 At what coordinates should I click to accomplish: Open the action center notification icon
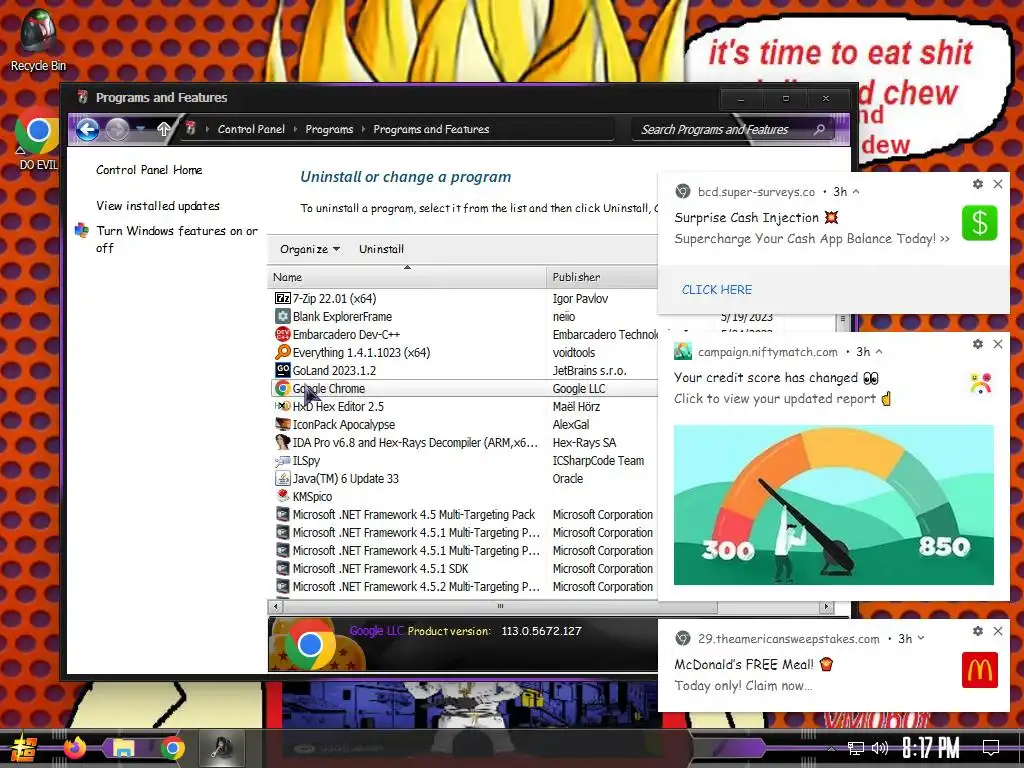[x=991, y=748]
